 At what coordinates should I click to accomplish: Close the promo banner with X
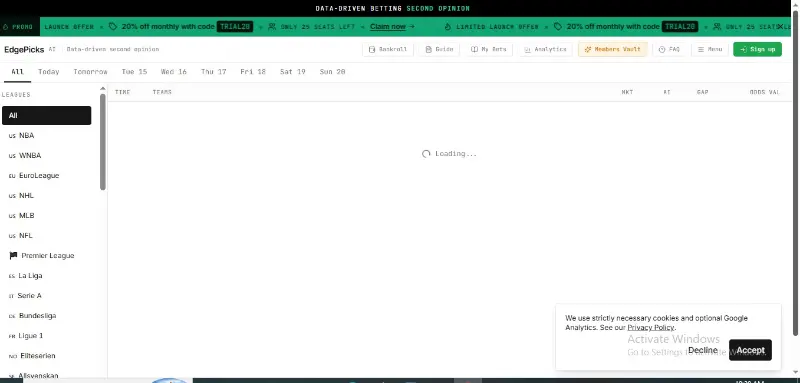tap(780, 27)
